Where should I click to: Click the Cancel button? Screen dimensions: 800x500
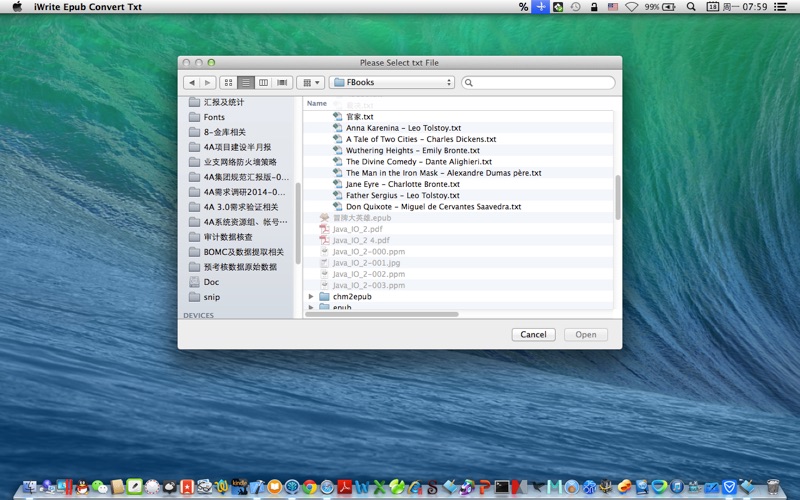[533, 335]
